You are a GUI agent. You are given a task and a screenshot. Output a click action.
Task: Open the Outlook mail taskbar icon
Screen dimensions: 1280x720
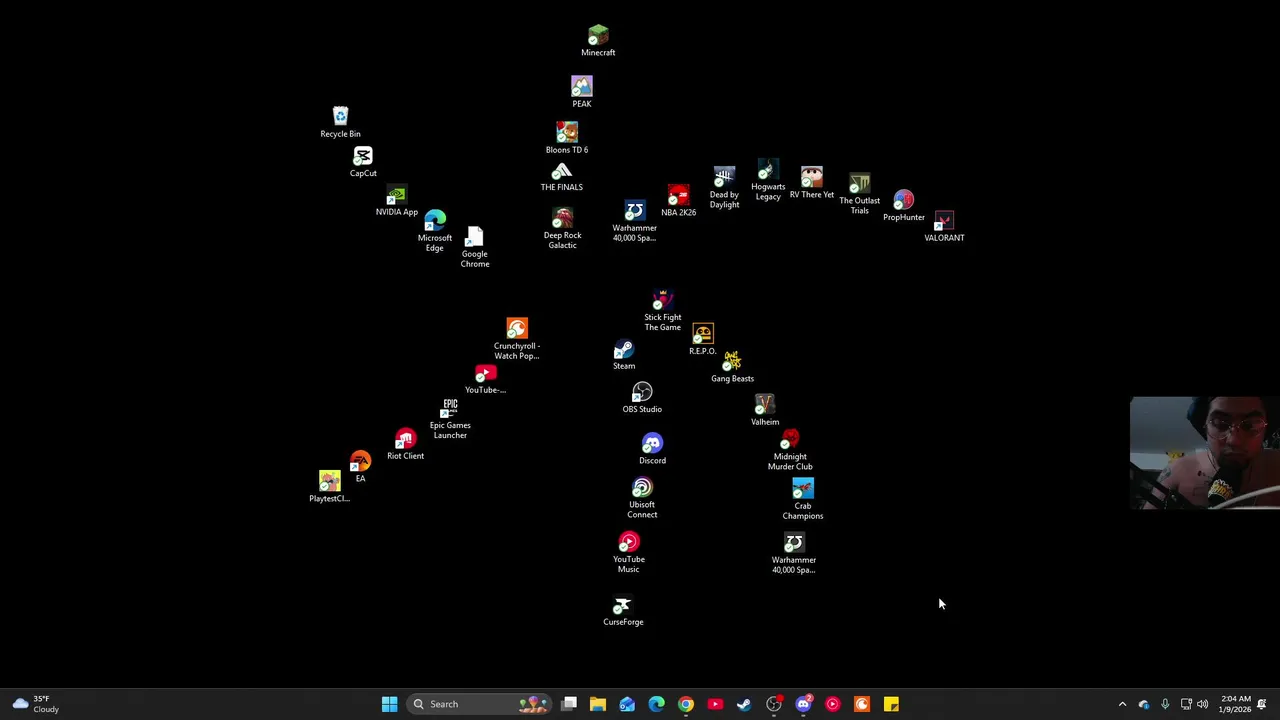coord(627,704)
